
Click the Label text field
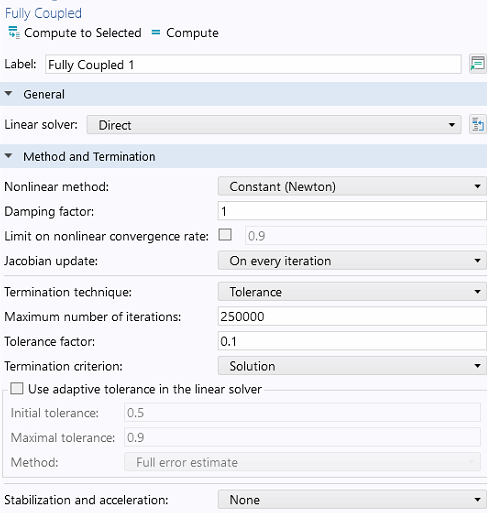point(253,64)
